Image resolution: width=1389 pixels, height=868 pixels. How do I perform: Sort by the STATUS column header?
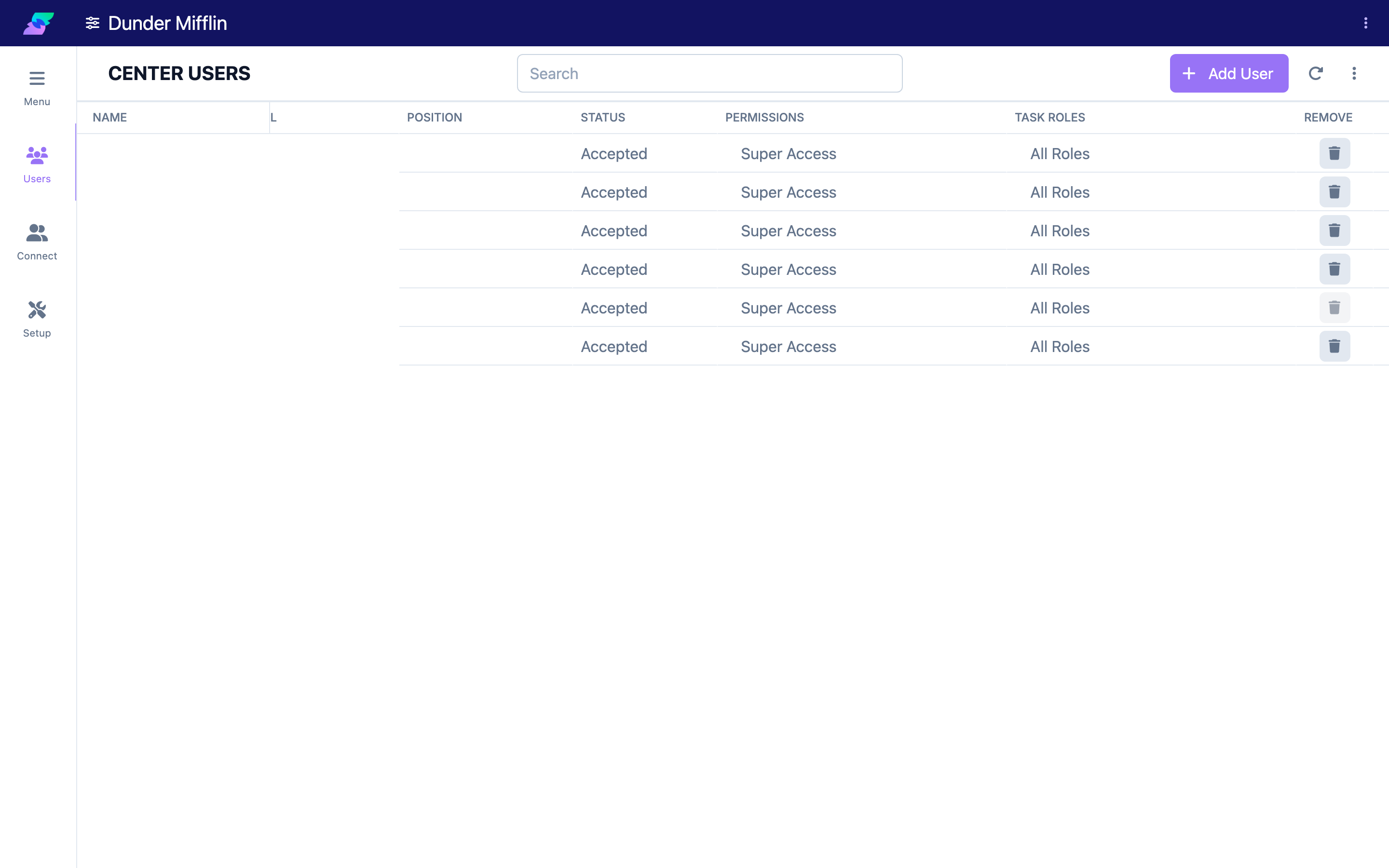[x=603, y=117]
